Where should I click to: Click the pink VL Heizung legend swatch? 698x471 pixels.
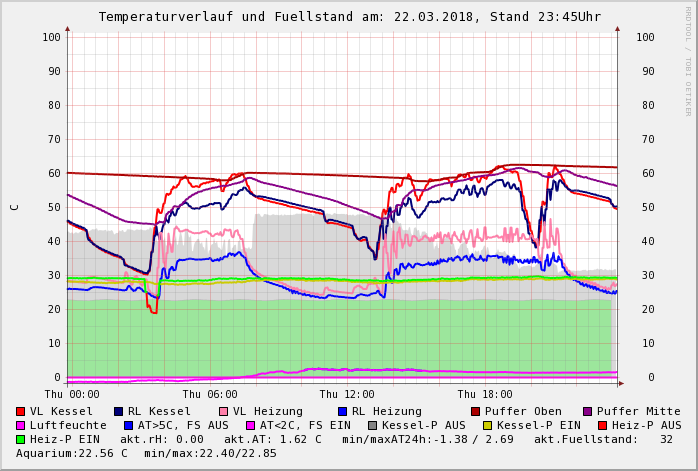[x=224, y=411]
